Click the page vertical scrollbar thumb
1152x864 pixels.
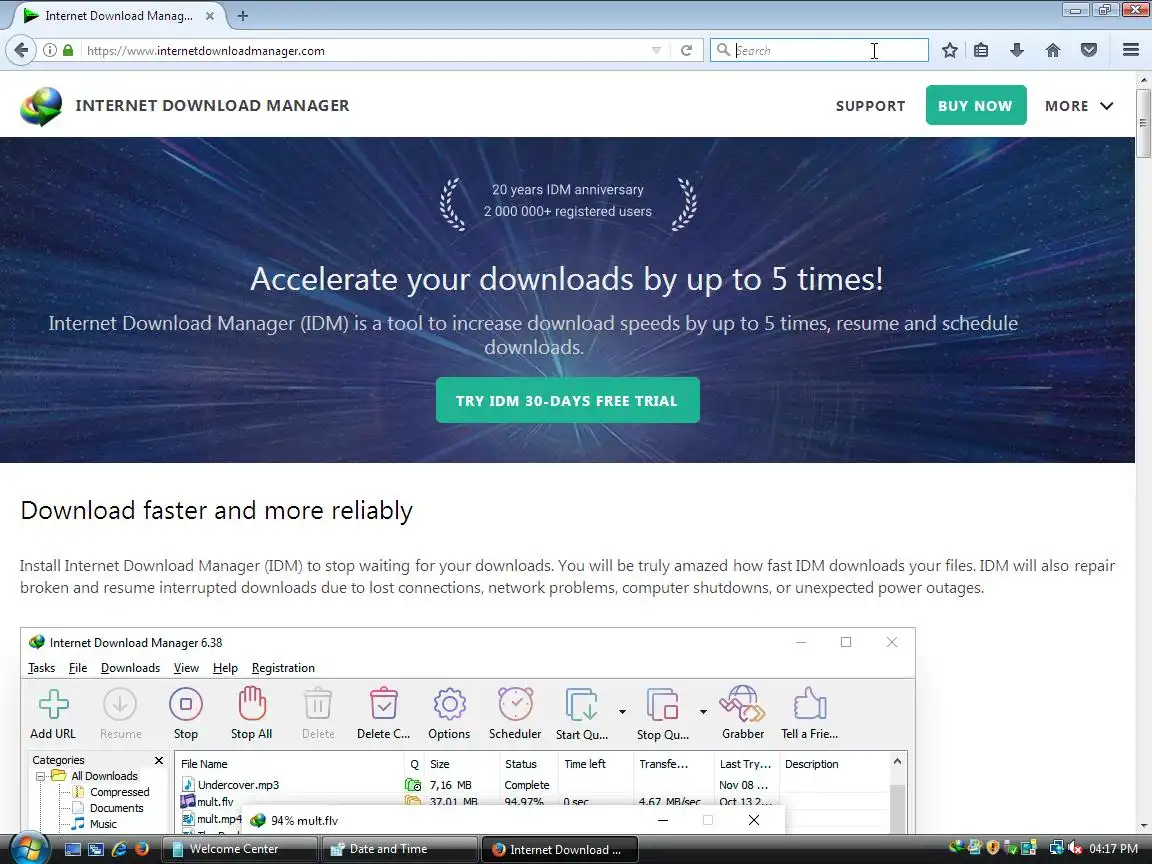pyautogui.click(x=1143, y=122)
